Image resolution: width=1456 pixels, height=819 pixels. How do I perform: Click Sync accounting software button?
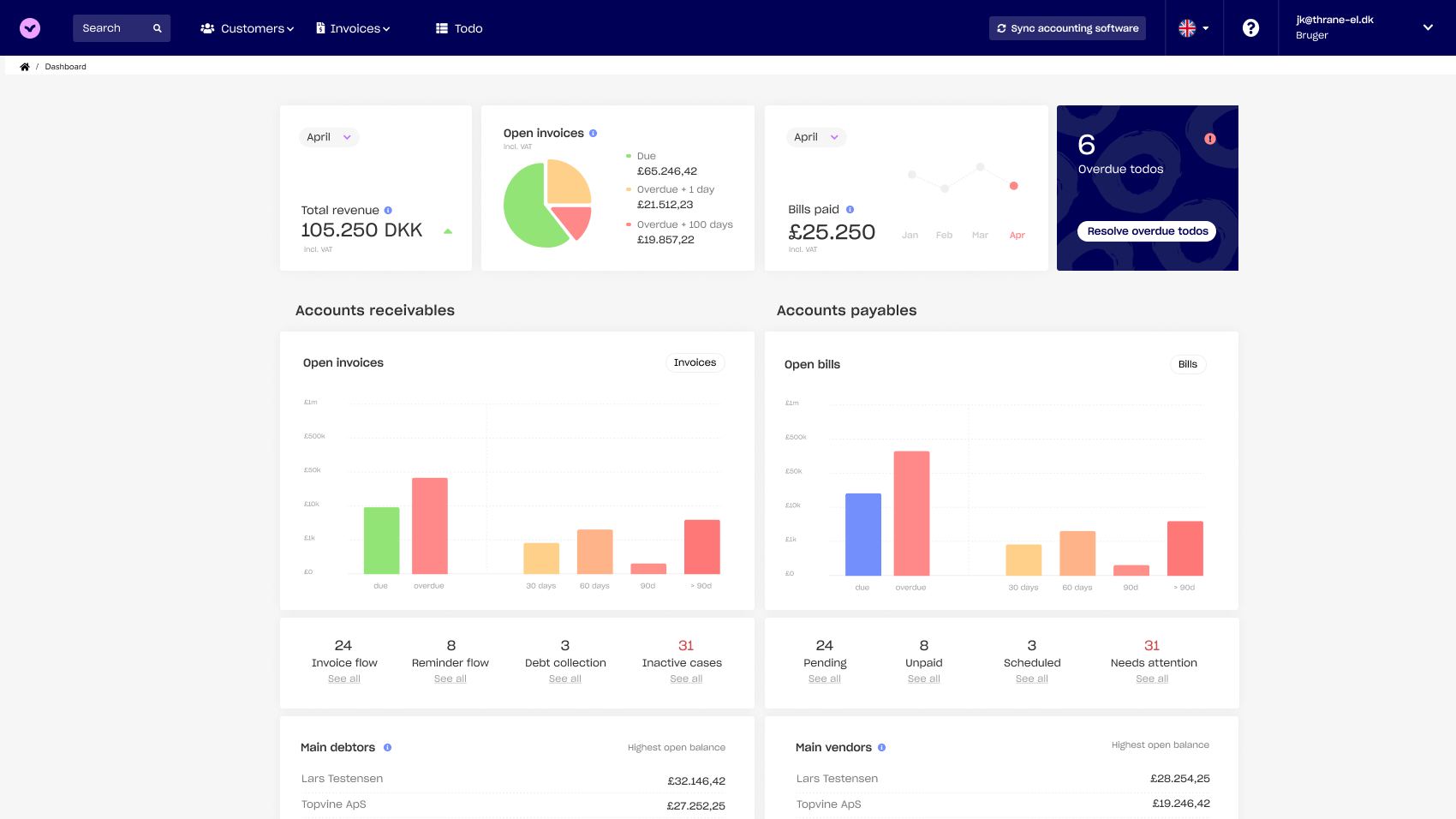[x=1067, y=28]
